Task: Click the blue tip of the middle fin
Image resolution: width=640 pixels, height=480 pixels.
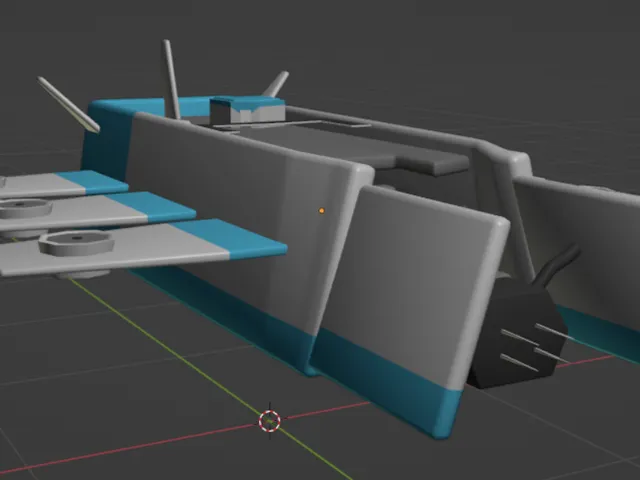Action: (158, 206)
